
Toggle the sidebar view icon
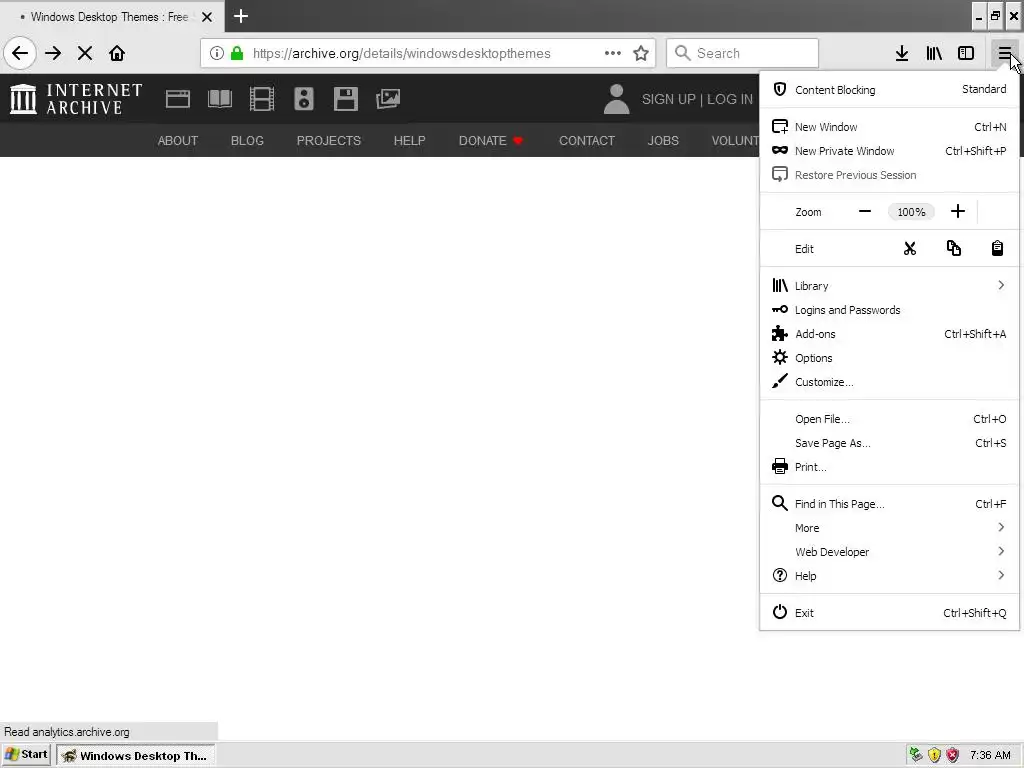point(966,53)
